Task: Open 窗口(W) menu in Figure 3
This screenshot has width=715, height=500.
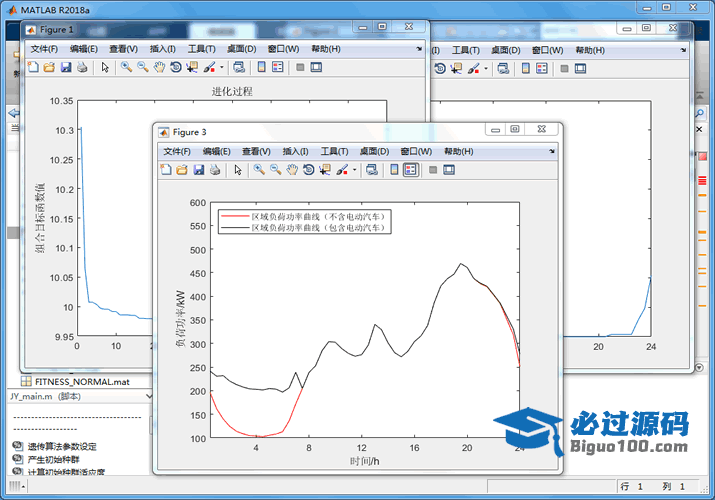Action: [x=416, y=151]
